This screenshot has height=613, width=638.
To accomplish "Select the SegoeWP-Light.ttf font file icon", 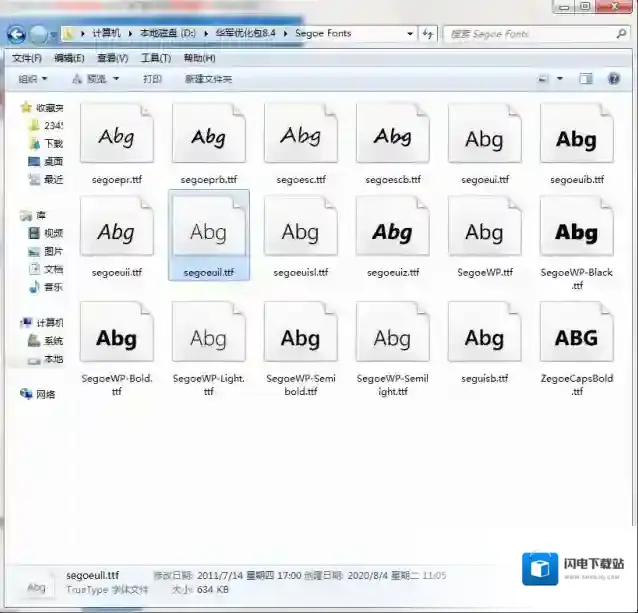I will 209,332.
